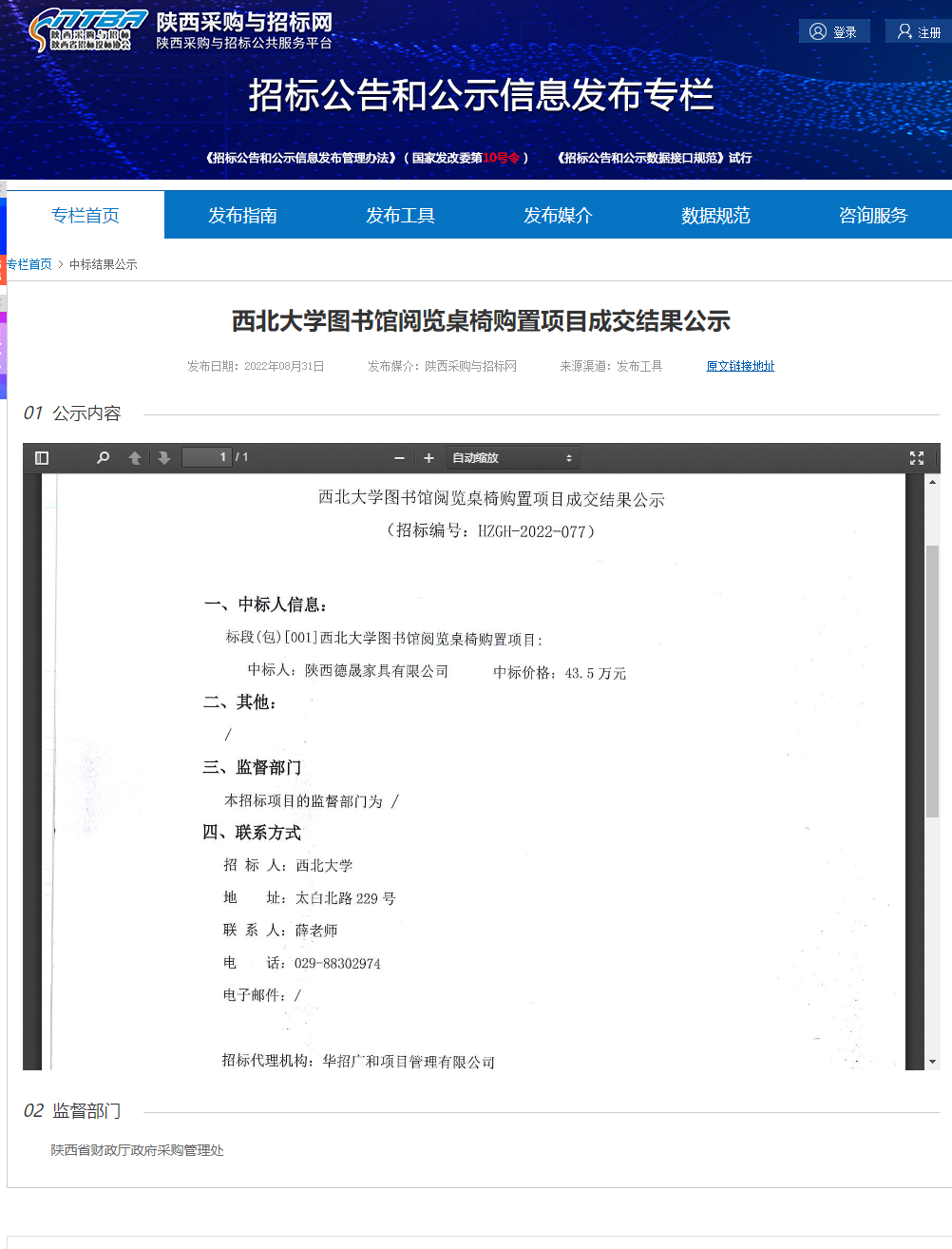This screenshot has width=952, height=1249.
Task: Click the 登录 login button
Action: 833,31
